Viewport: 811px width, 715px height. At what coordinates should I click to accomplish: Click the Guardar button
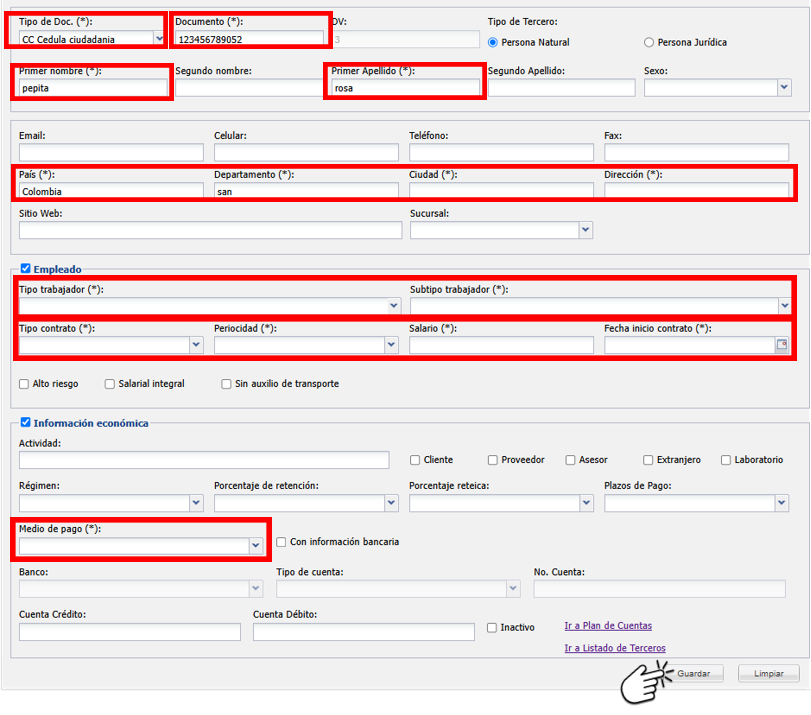[694, 674]
